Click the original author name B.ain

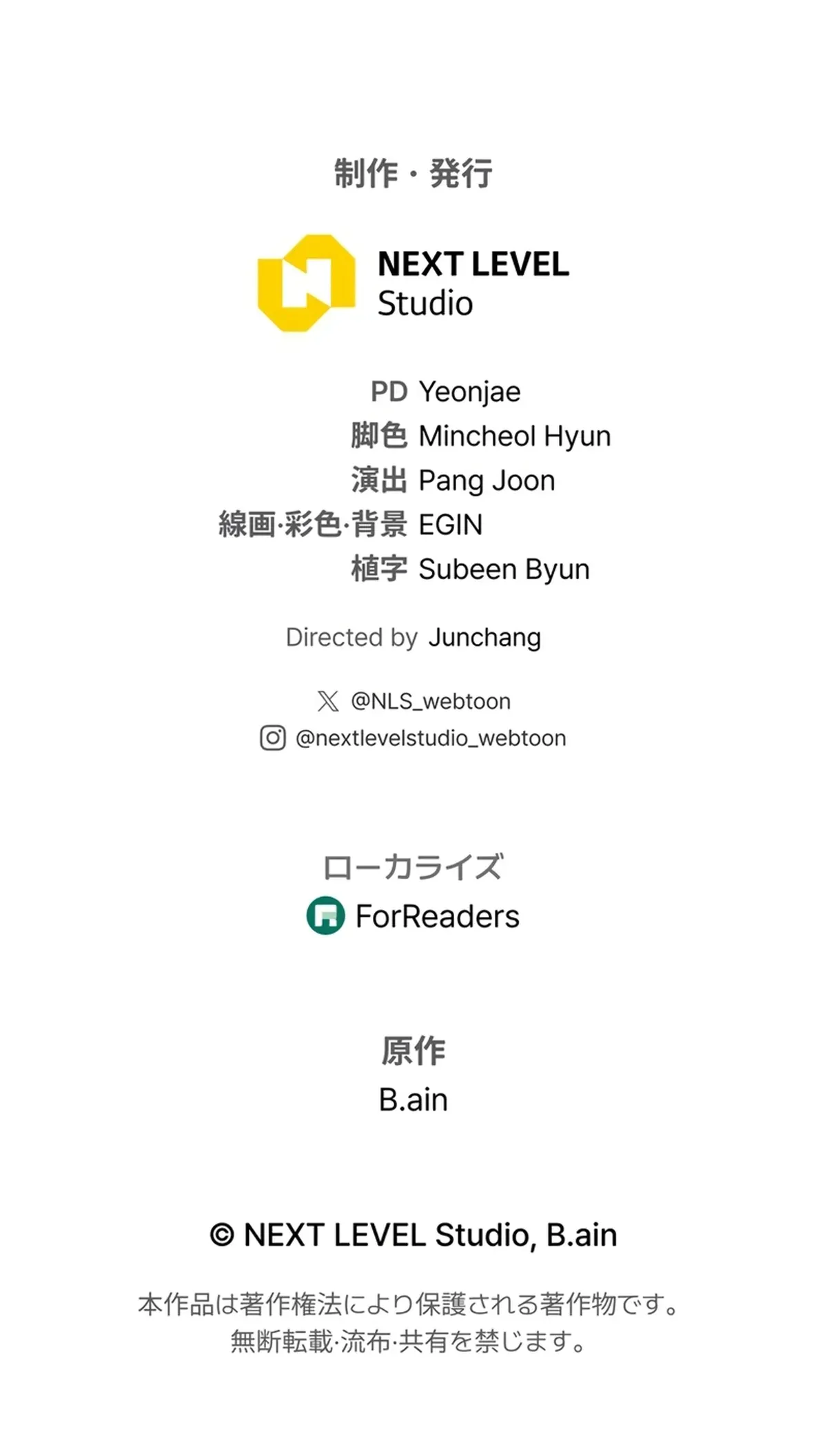click(x=413, y=1100)
